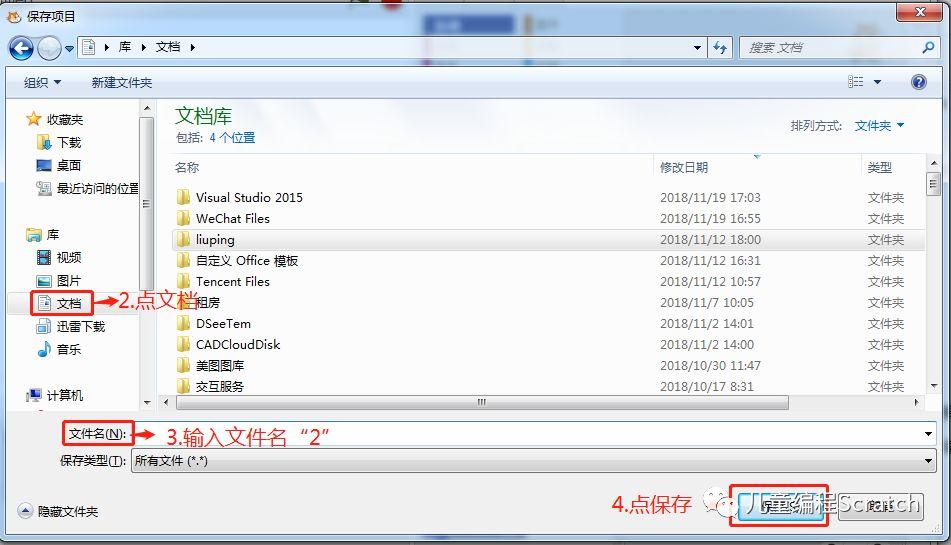951x545 pixels.
Task: Click the file list vertical scrollbar up arrow
Action: point(933,164)
